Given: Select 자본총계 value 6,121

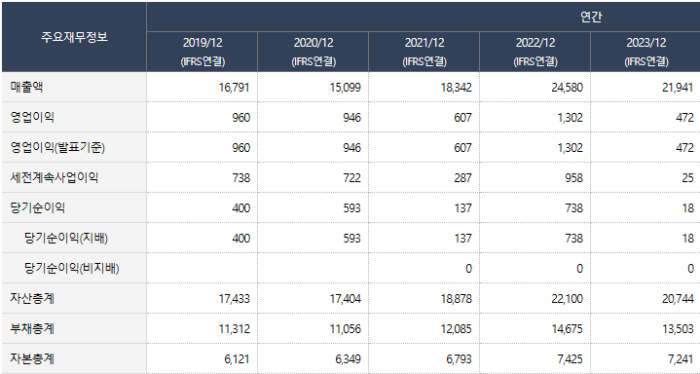Looking at the screenshot, I should coord(237,359).
